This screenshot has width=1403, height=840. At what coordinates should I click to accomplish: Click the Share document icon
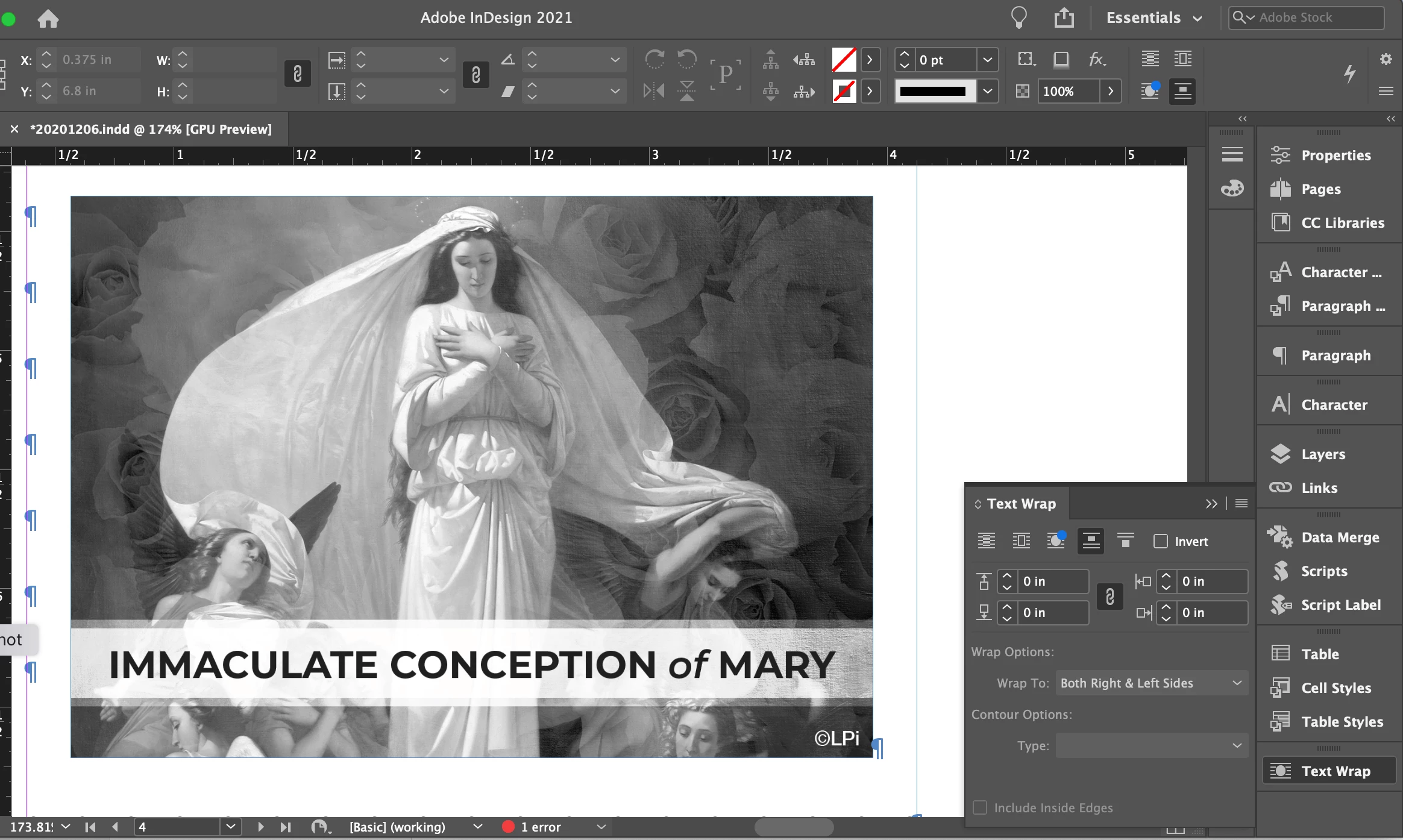coord(1064,17)
